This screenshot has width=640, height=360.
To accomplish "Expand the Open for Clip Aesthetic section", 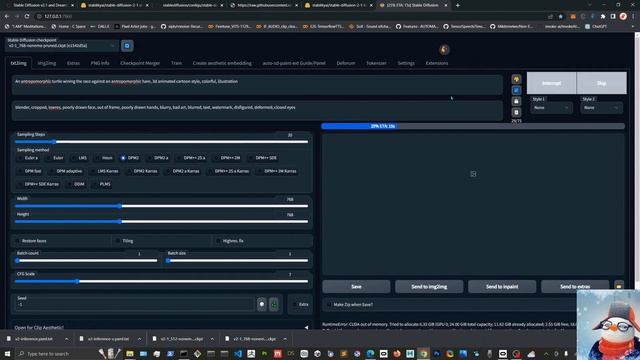I will tap(161, 327).
